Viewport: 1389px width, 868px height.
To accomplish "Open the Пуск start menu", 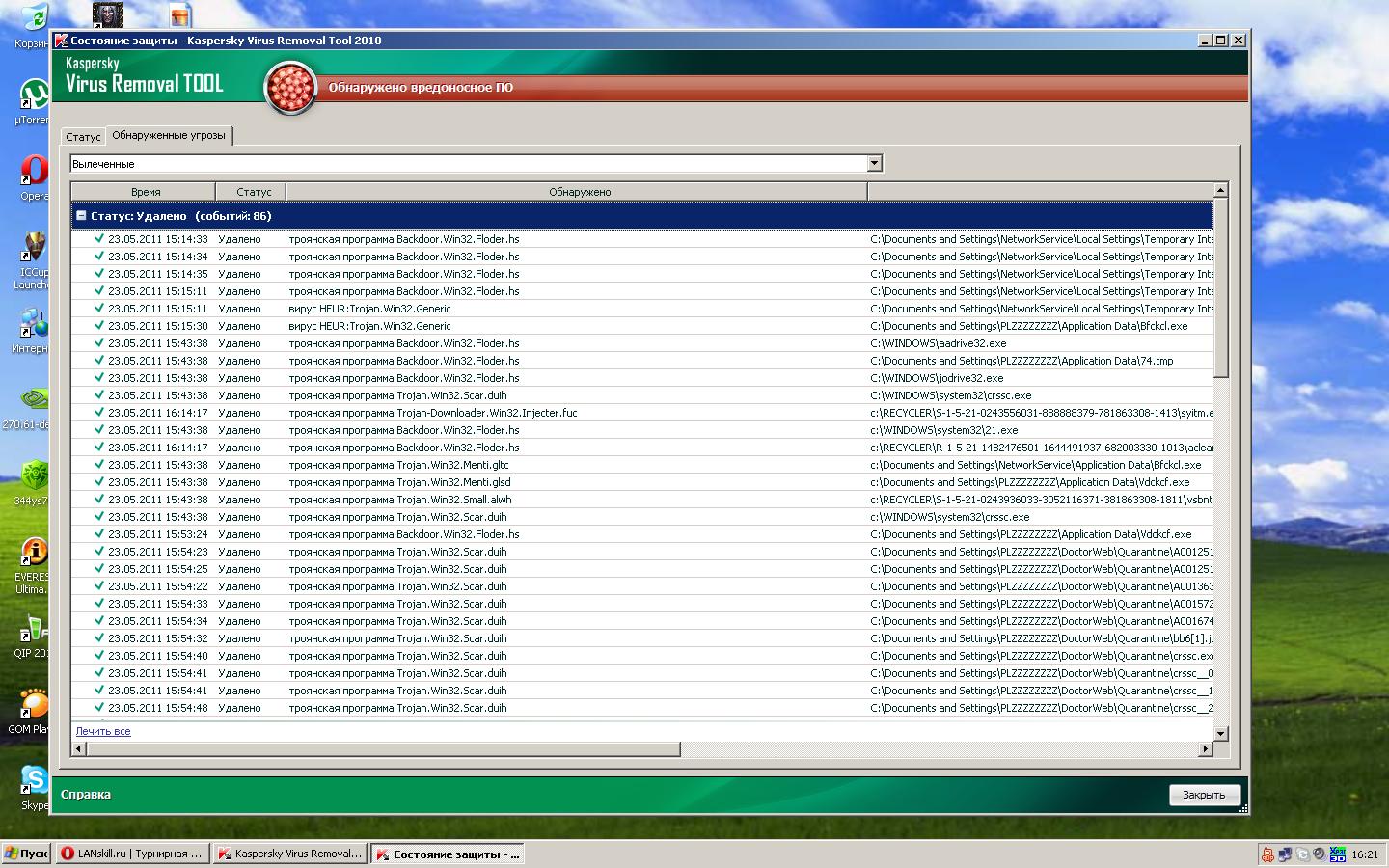I will click(x=26, y=854).
